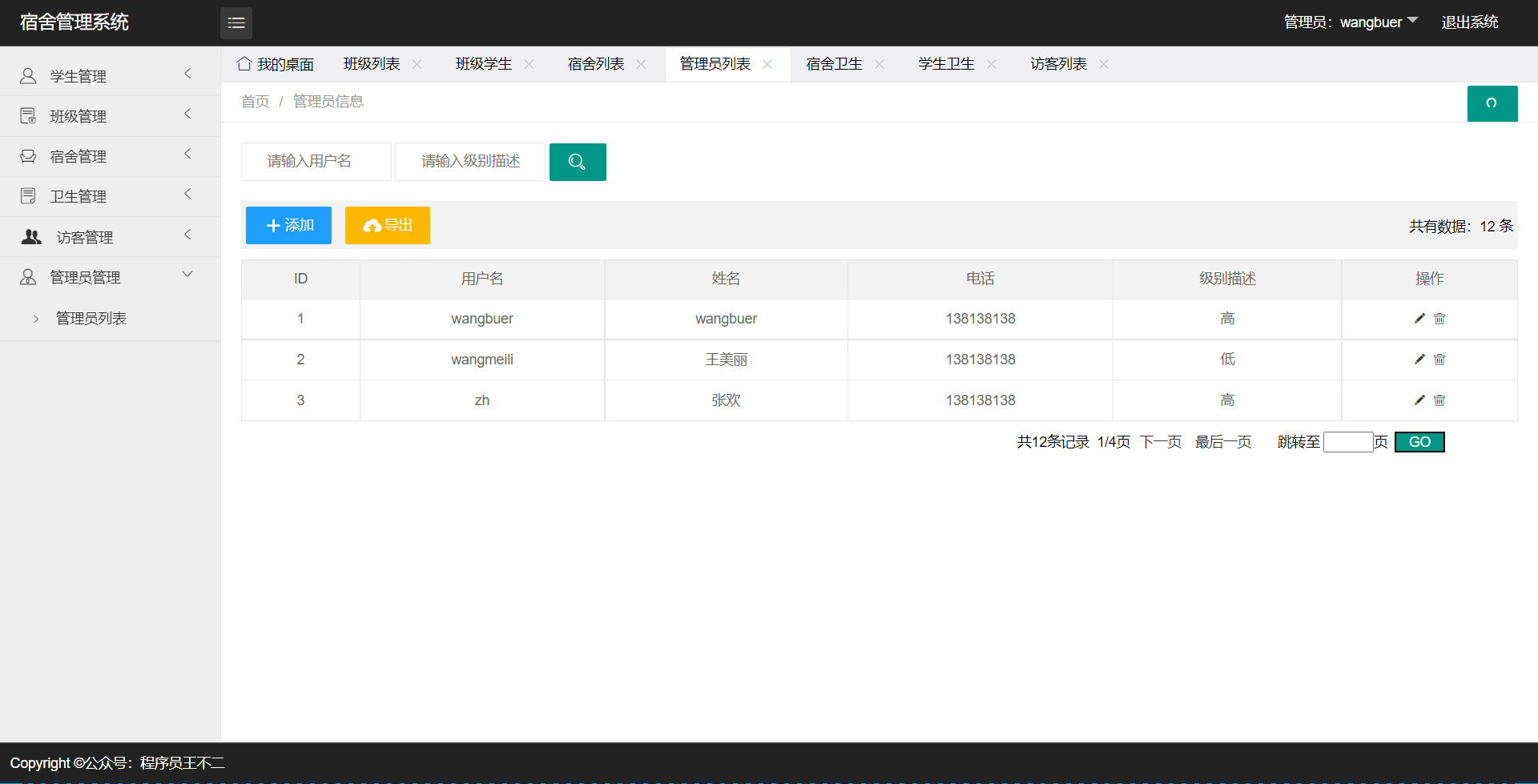Click the refresh icon at top right

1492,103
